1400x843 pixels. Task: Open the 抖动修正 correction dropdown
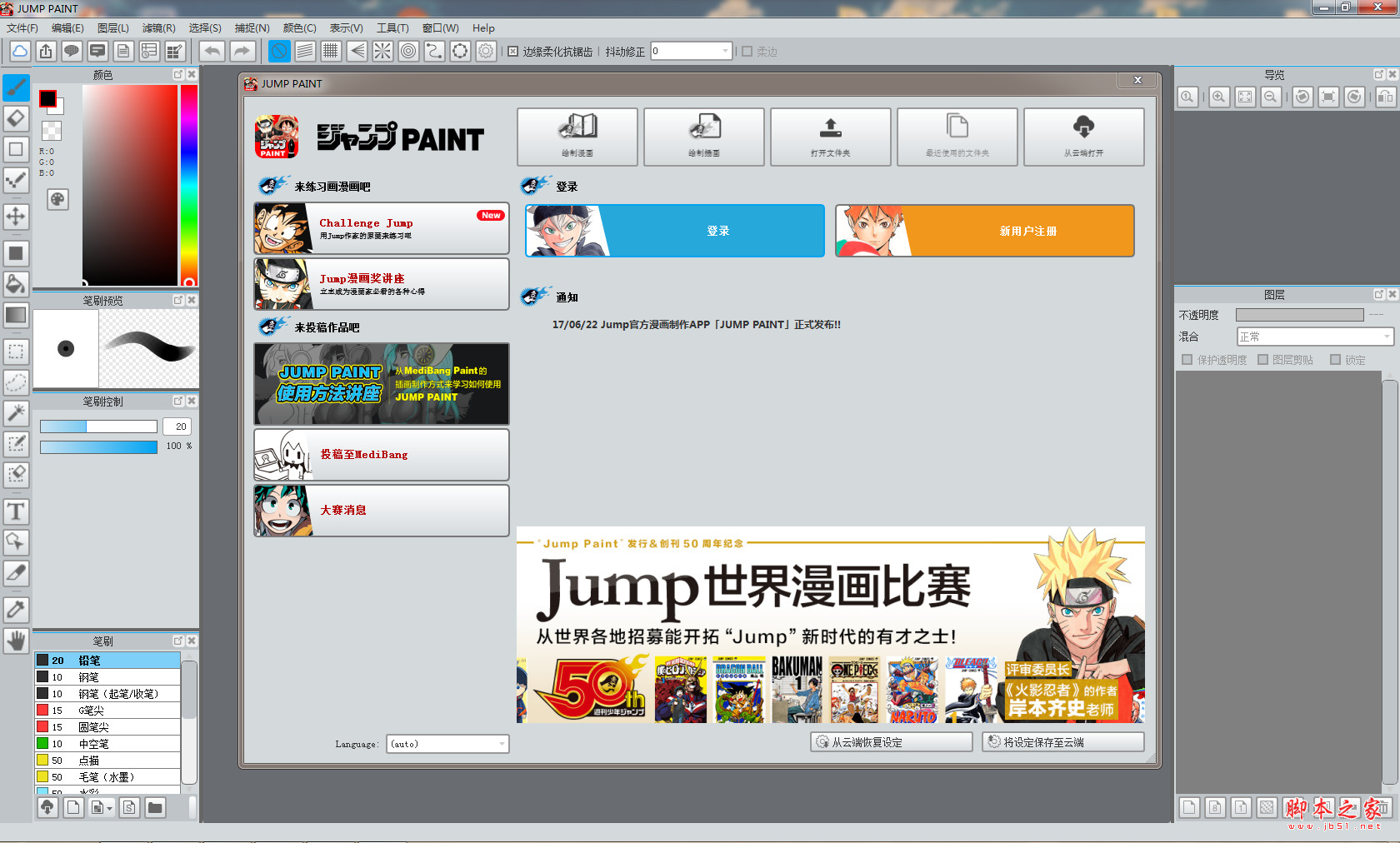click(691, 52)
